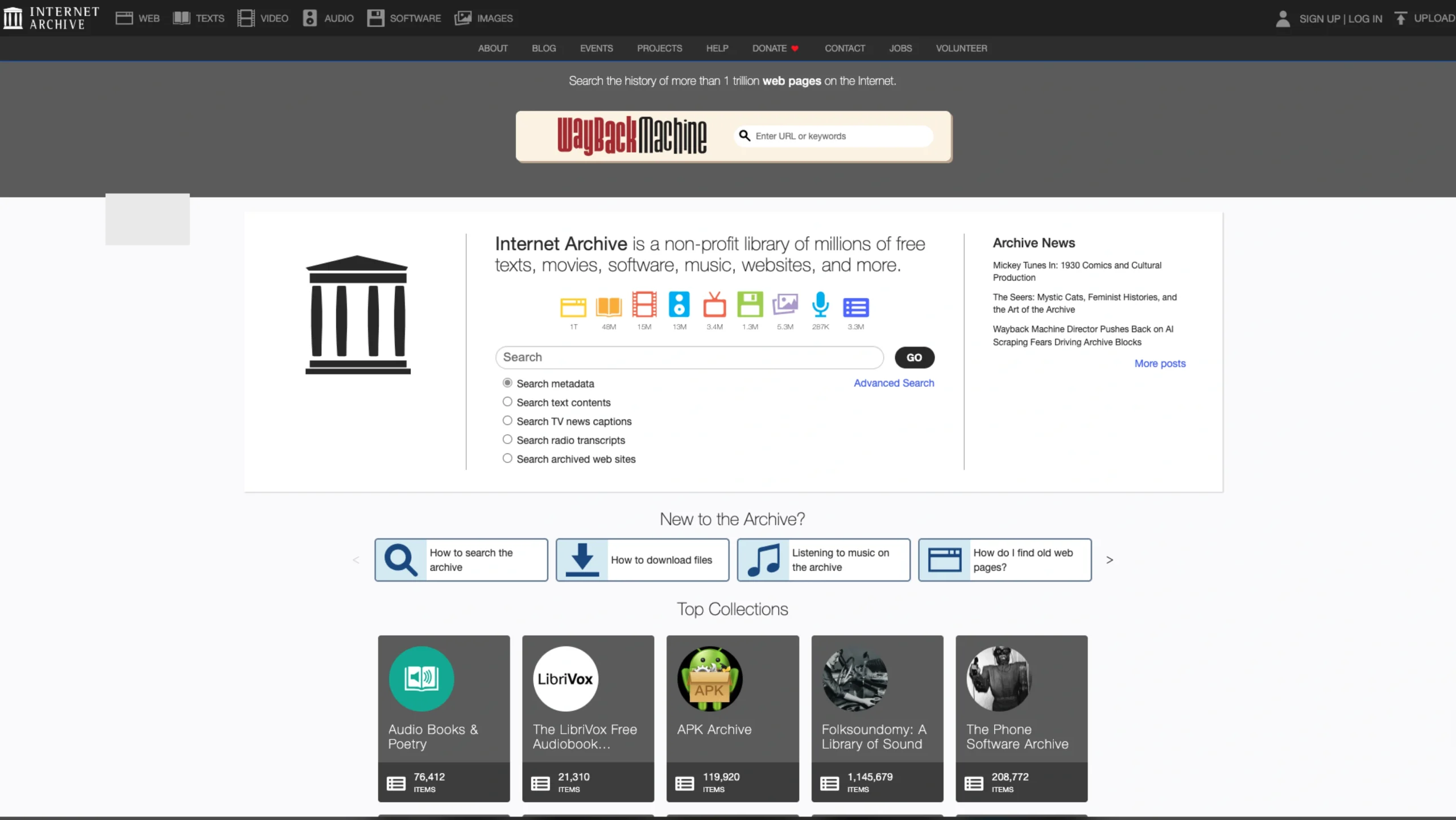Click the Wayback Machine logo
The height and width of the screenshot is (820, 1456).
tap(632, 136)
